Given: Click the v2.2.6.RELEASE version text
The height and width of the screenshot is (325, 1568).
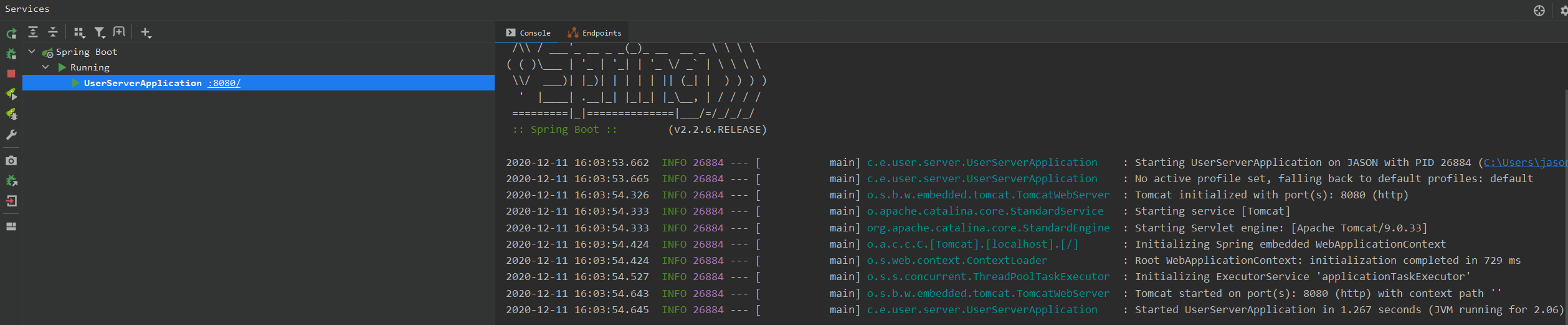Looking at the screenshot, I should click(x=718, y=130).
